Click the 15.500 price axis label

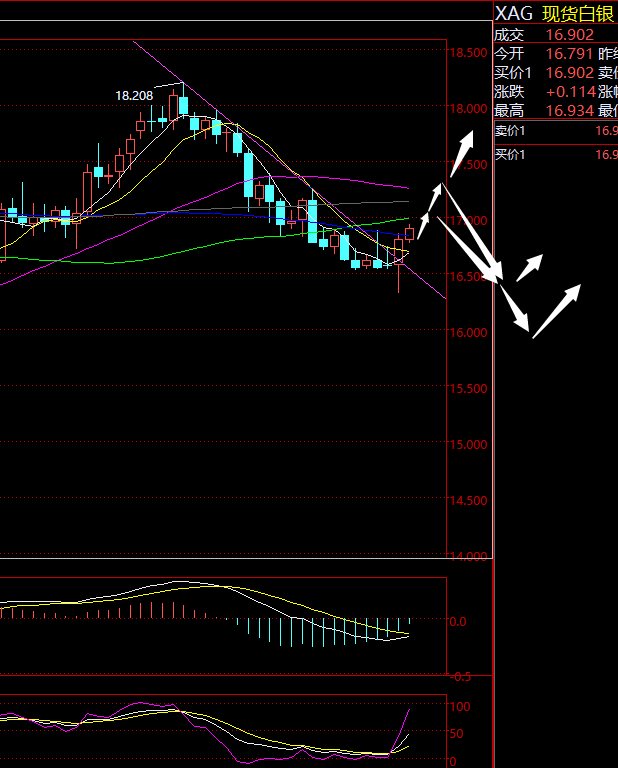point(469,388)
